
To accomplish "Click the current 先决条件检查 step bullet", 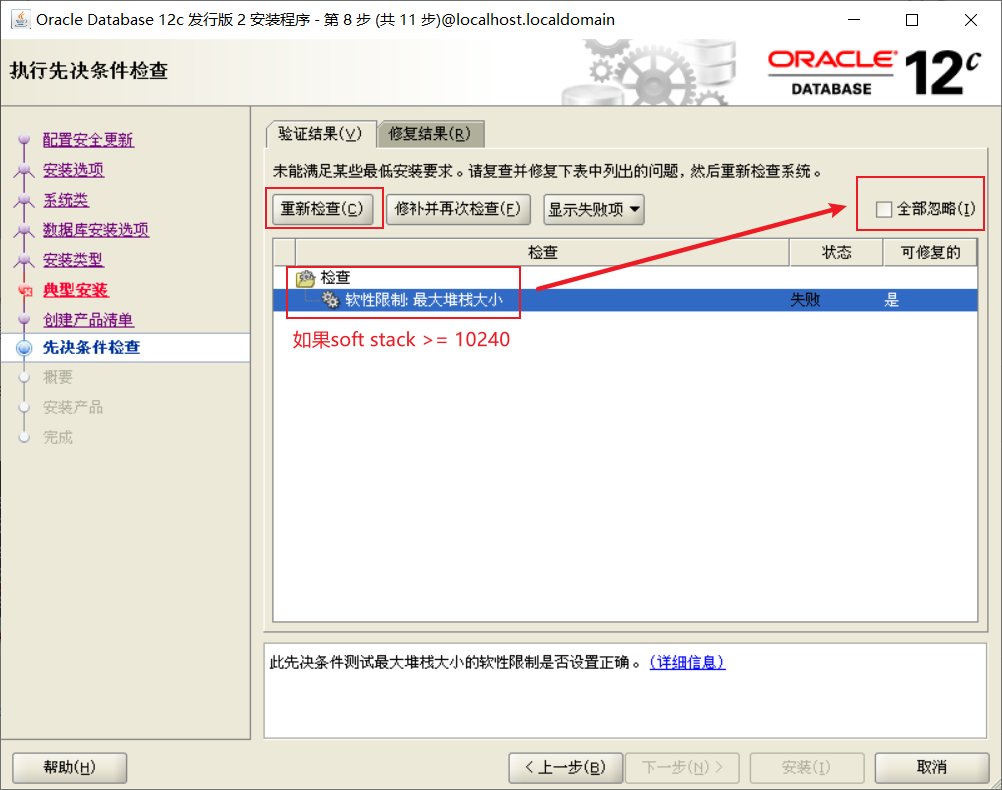I will coord(24,348).
